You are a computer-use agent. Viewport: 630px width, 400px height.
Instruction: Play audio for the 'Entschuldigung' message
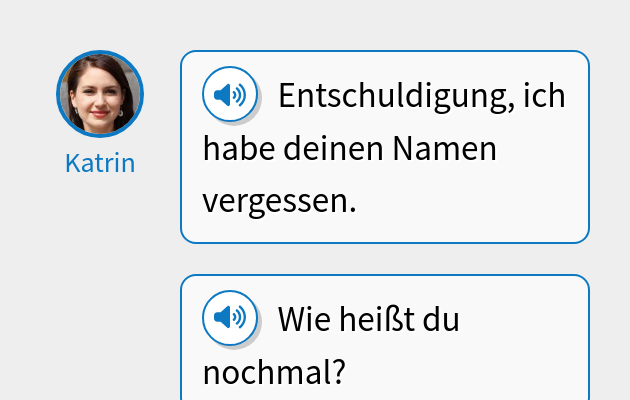[230, 95]
